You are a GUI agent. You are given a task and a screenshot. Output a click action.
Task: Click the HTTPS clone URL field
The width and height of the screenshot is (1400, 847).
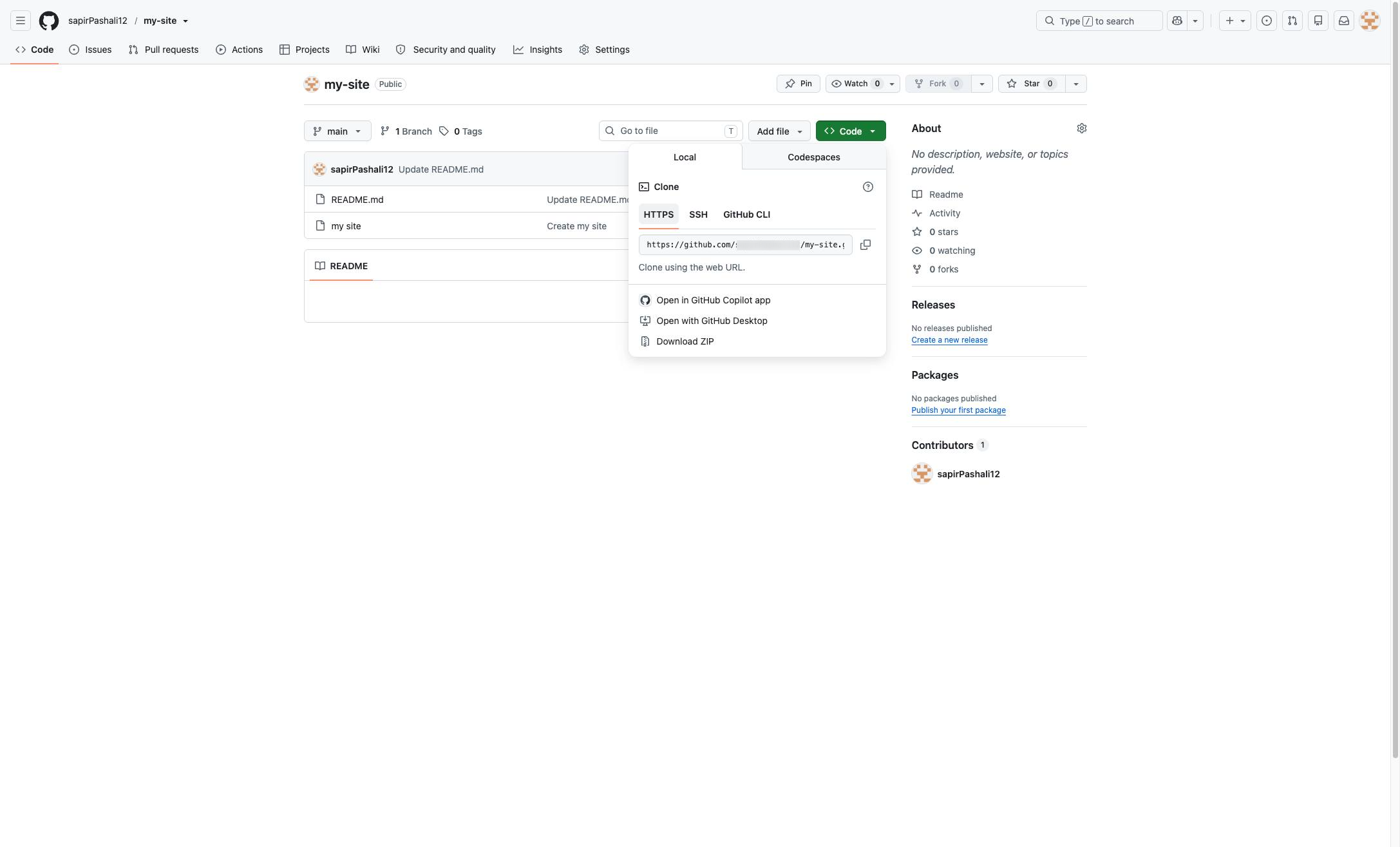tap(746, 245)
